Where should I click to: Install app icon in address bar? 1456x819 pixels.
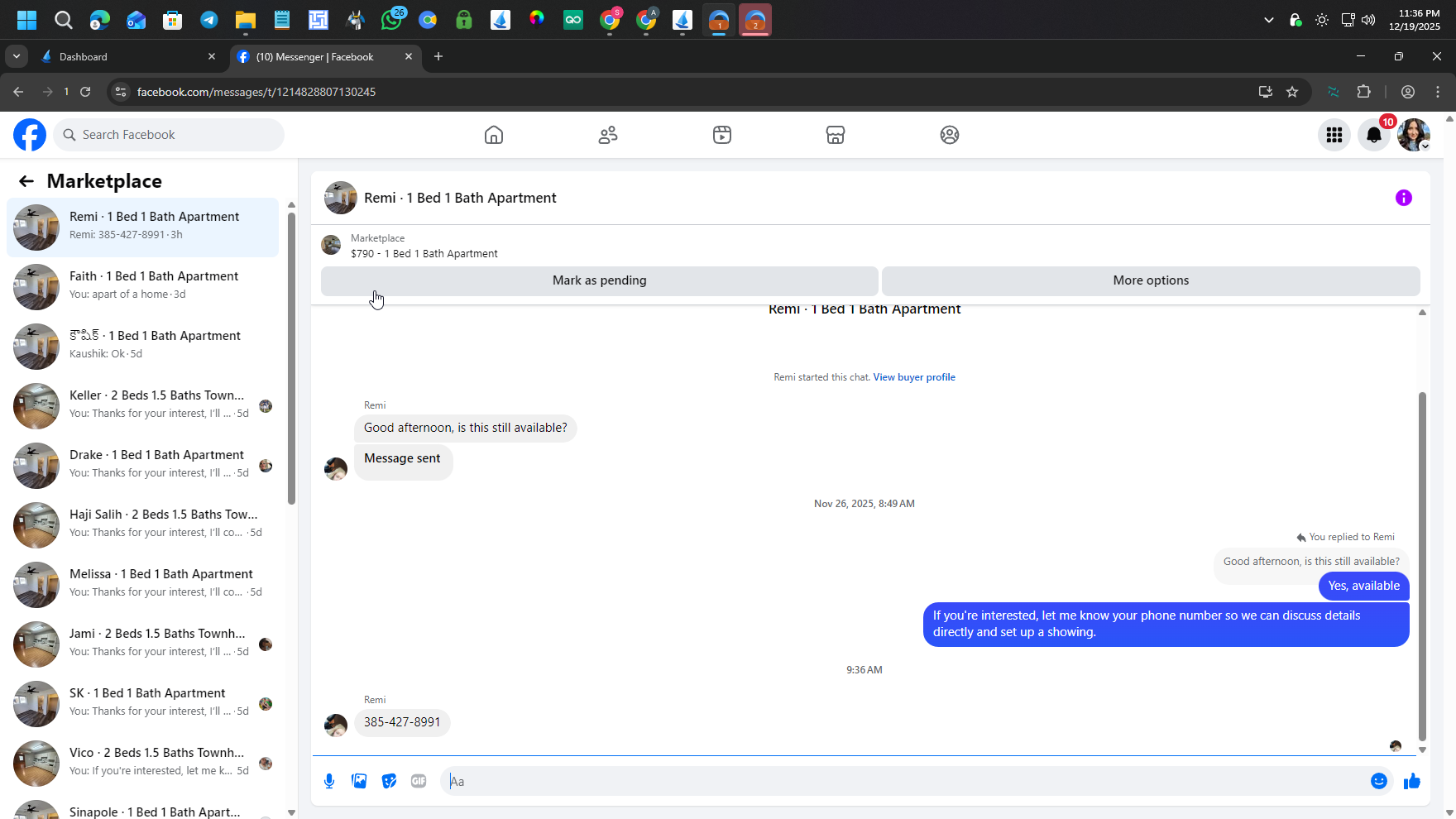1266,92
